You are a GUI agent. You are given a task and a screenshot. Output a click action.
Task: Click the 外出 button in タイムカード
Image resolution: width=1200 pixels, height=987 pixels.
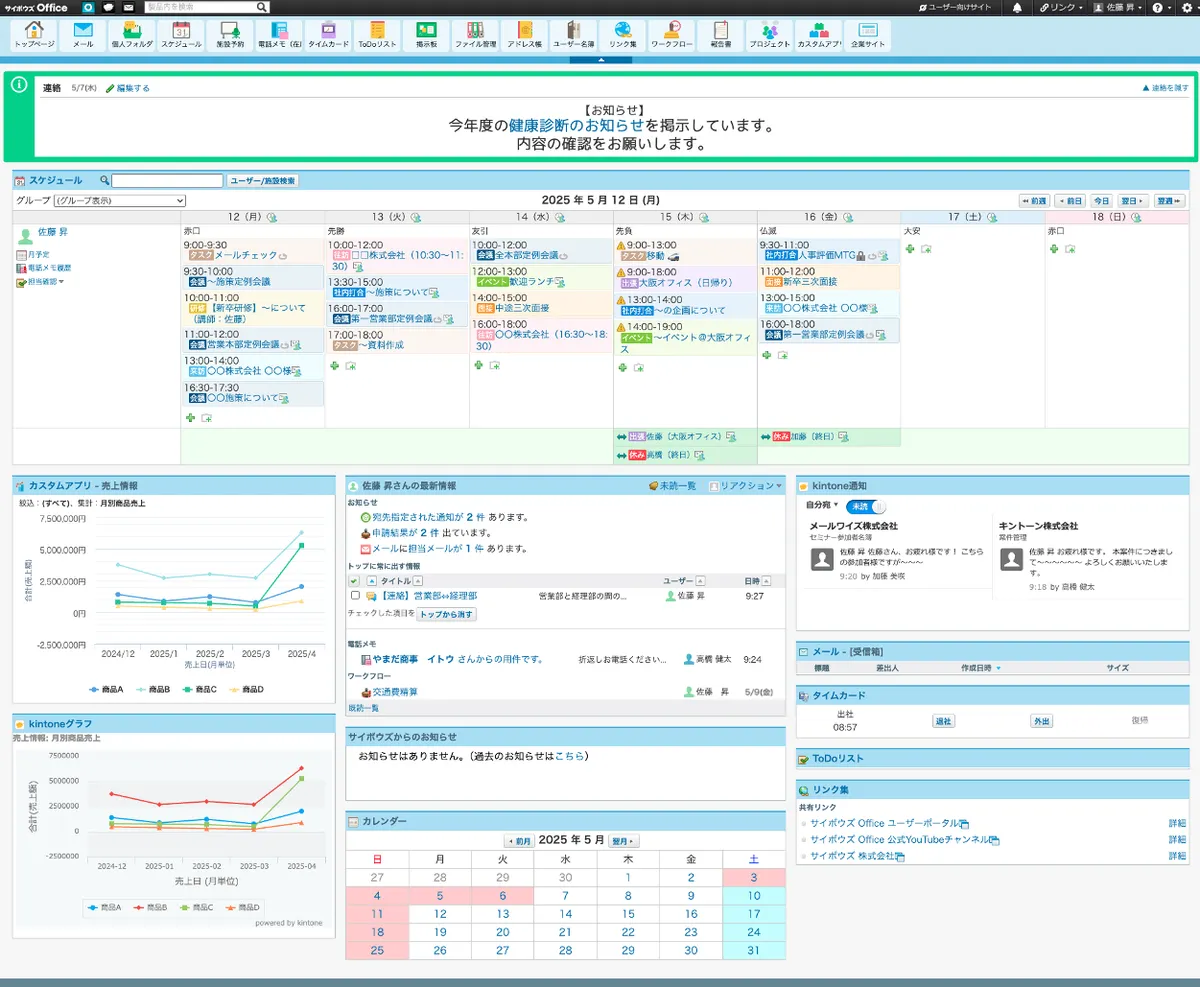1042,721
